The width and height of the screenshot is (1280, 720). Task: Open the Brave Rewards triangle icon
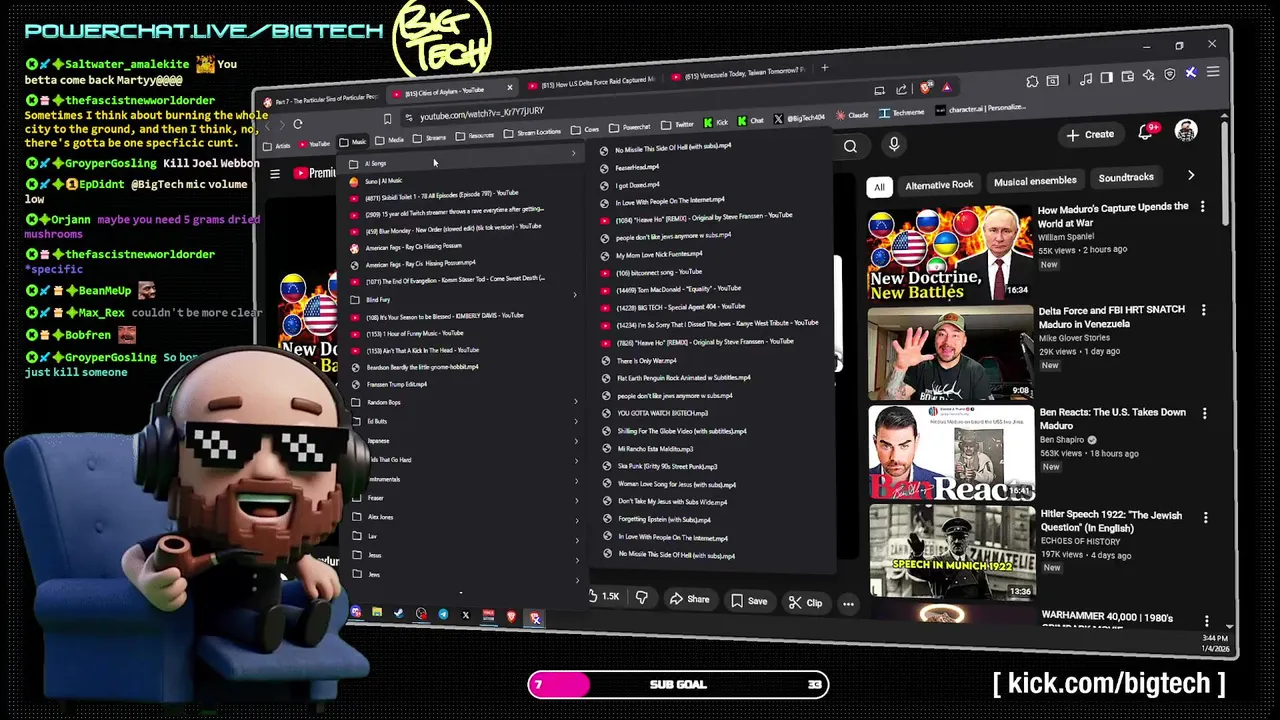coord(946,87)
